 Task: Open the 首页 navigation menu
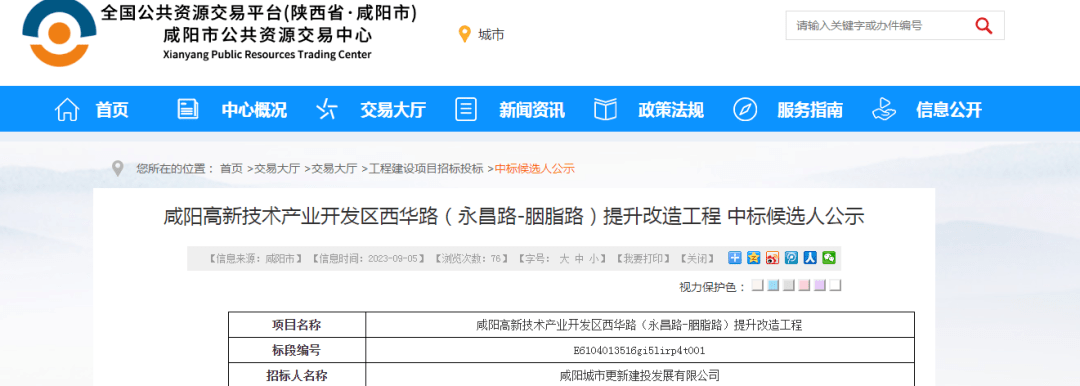click(x=112, y=110)
